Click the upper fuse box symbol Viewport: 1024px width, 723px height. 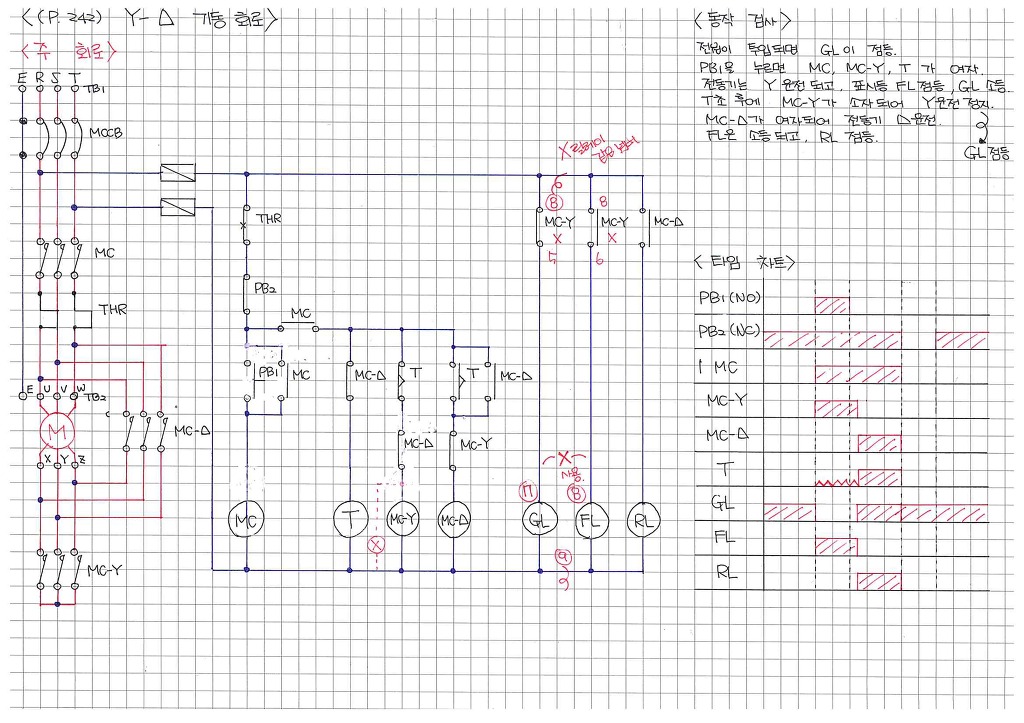click(178, 173)
